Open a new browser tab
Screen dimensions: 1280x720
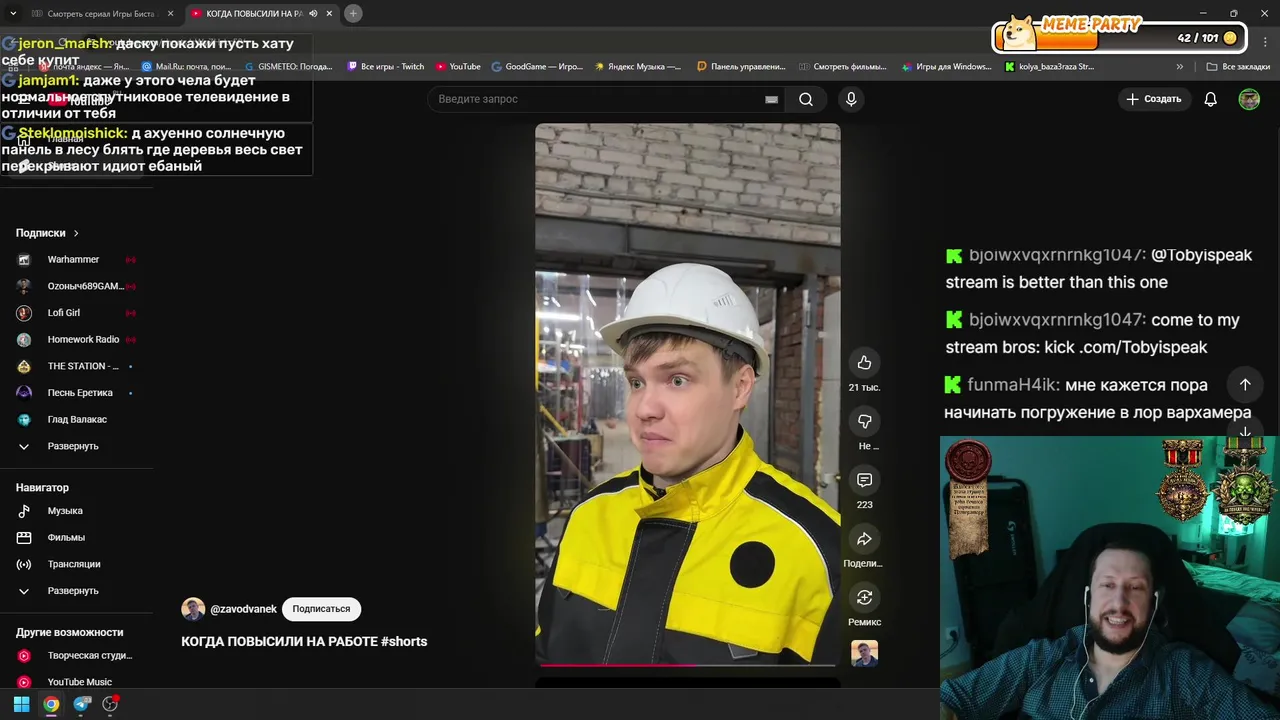coord(353,13)
